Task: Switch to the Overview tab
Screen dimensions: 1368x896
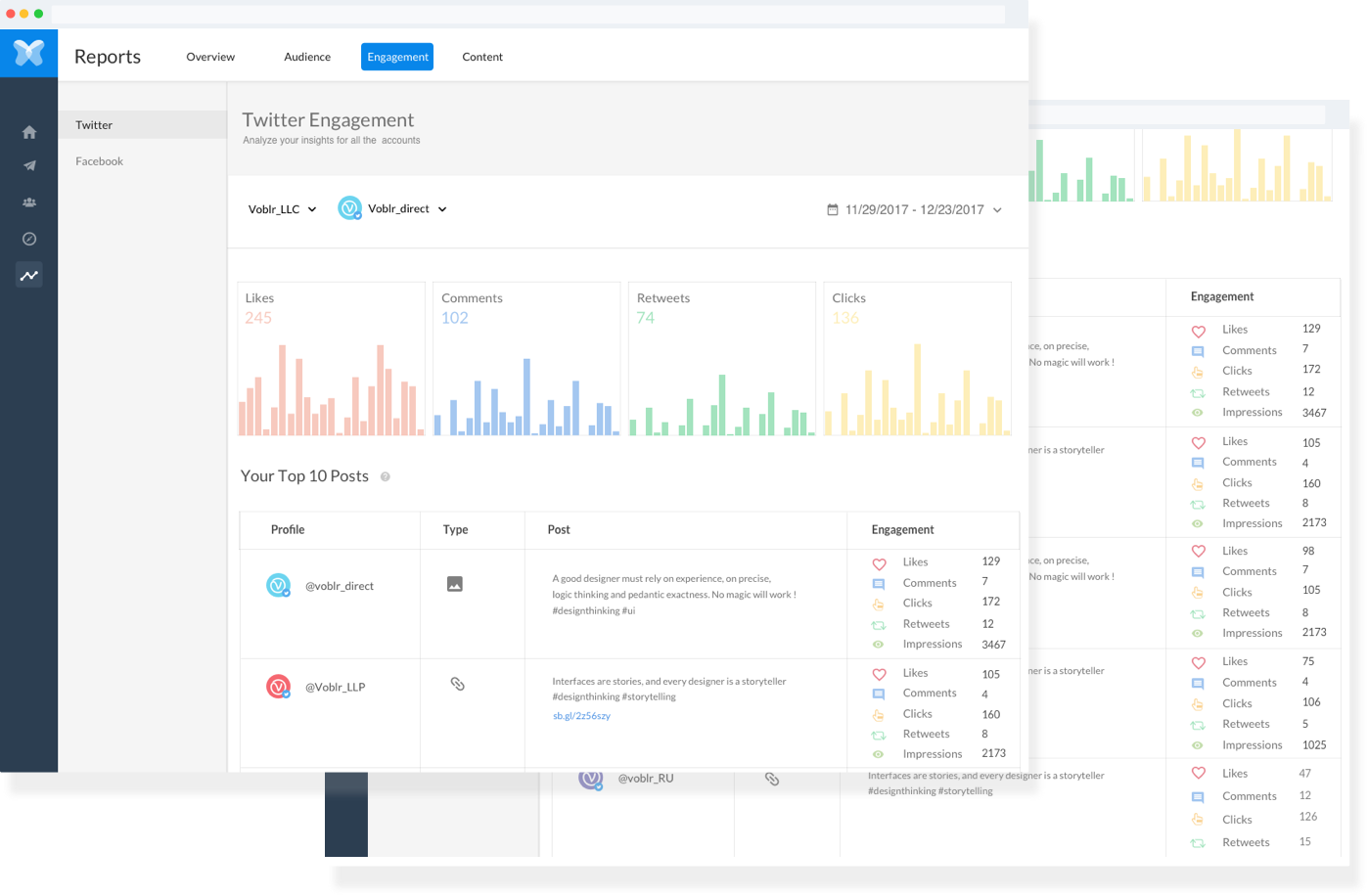Action: pos(210,57)
